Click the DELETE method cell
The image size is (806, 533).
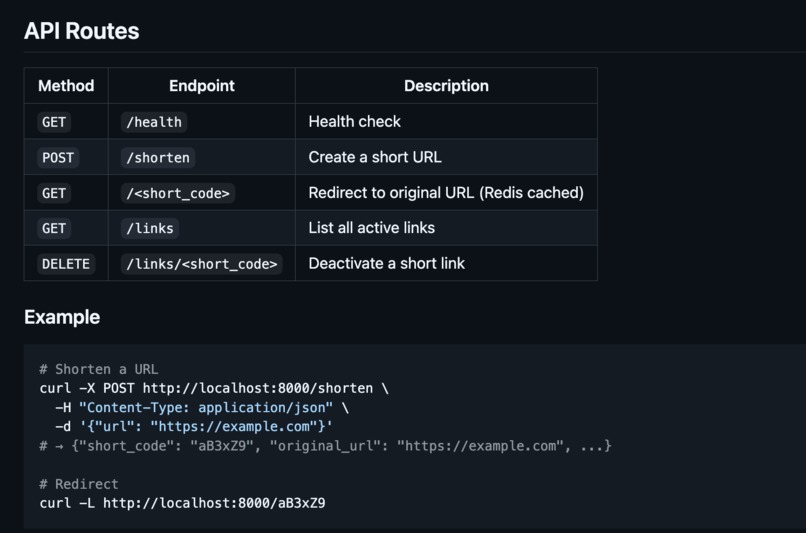point(66,264)
